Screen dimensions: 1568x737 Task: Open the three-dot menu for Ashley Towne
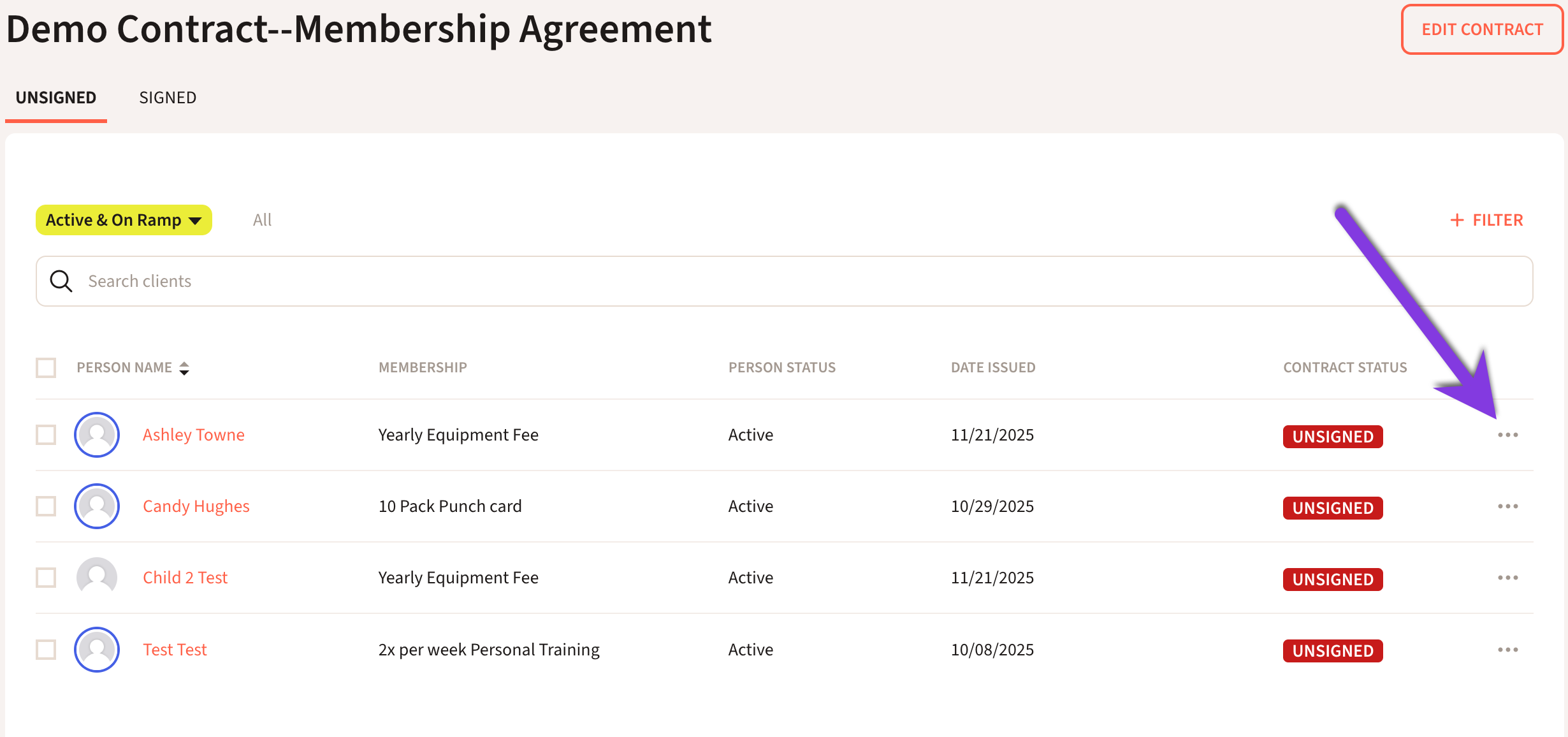1507,435
